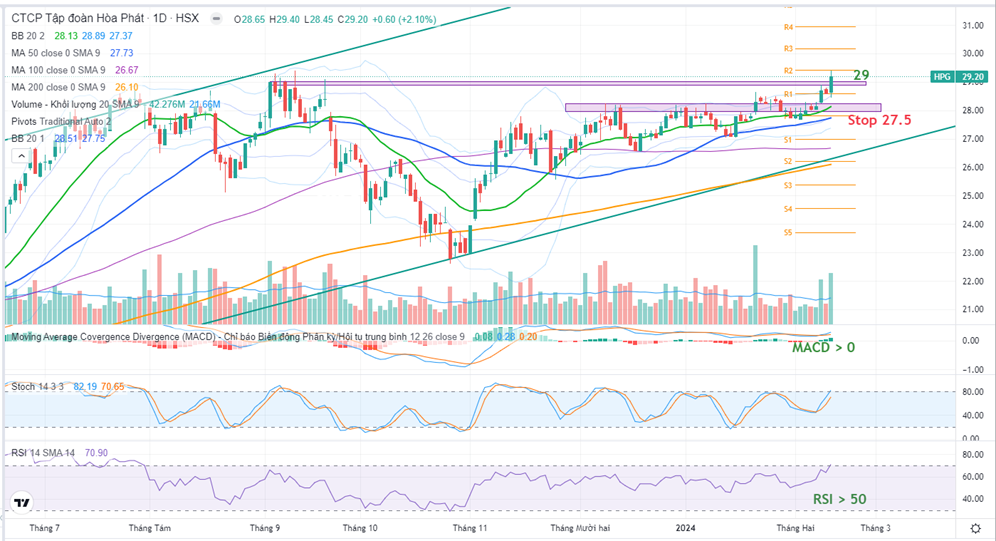Click the 30.00 price axis label
996x541 pixels.
[973, 53]
